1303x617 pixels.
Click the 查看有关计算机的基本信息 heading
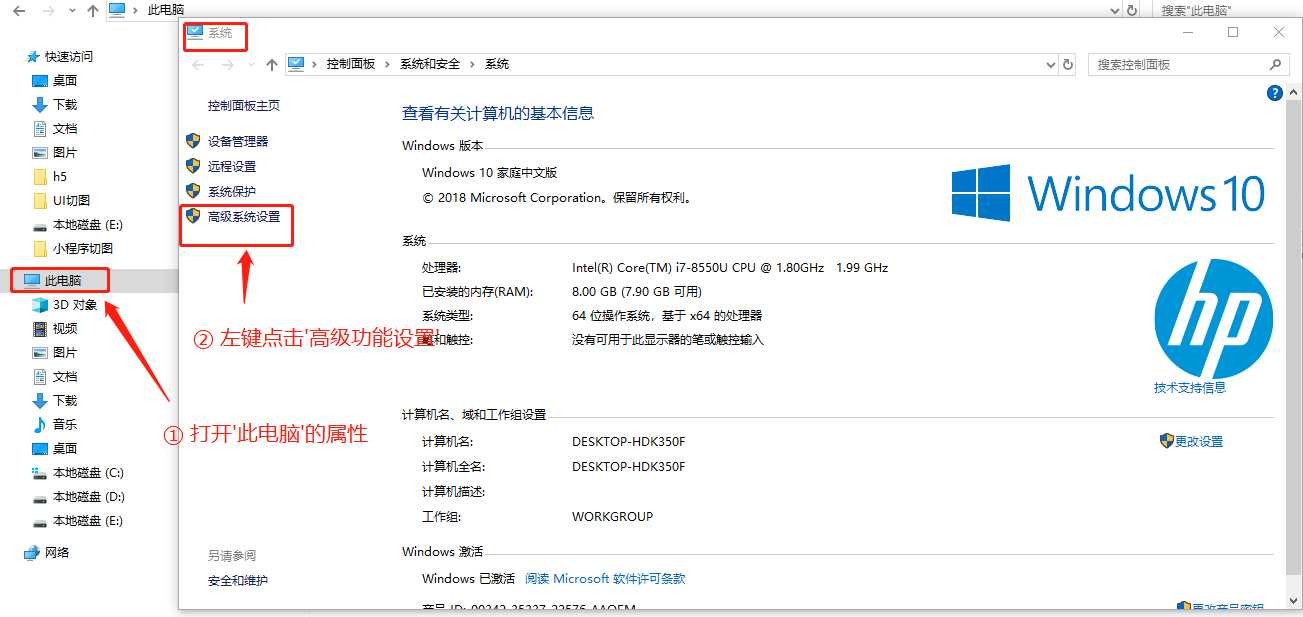(498, 114)
